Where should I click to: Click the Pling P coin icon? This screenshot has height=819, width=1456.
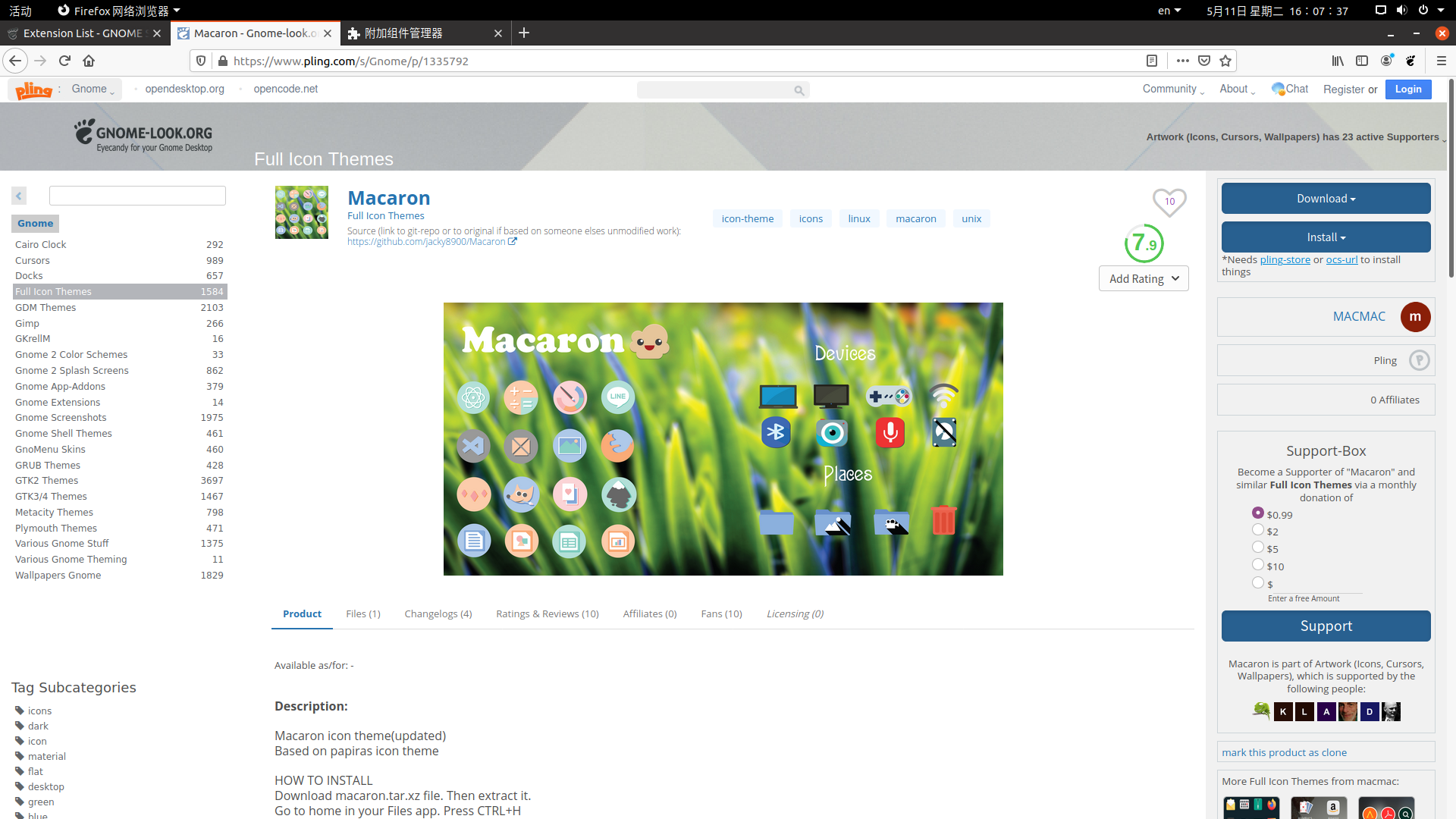[x=1419, y=360]
